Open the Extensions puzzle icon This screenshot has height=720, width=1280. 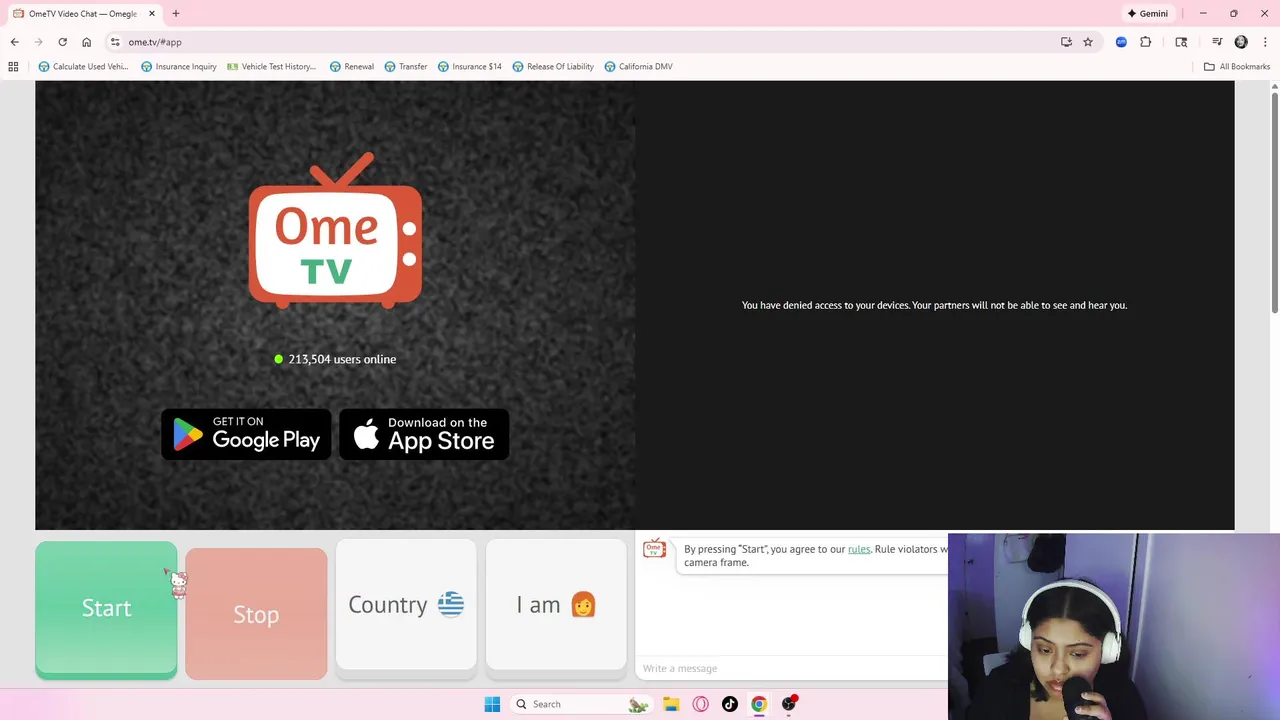(1146, 42)
